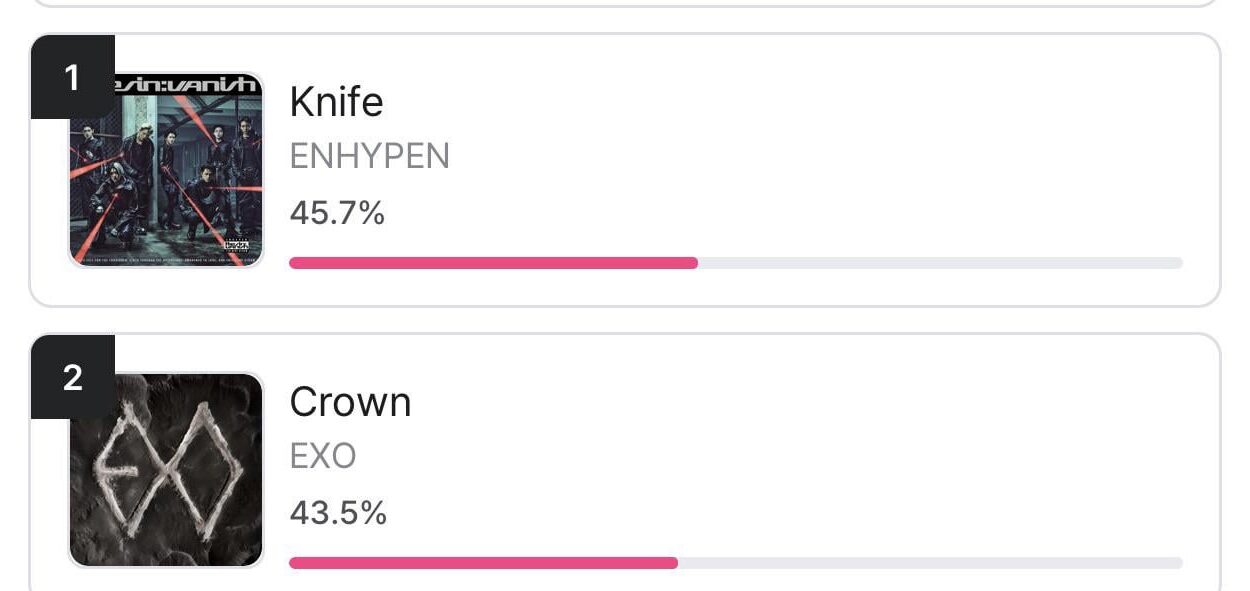
Task: Click the 'Knife' title text
Action: pos(337,102)
